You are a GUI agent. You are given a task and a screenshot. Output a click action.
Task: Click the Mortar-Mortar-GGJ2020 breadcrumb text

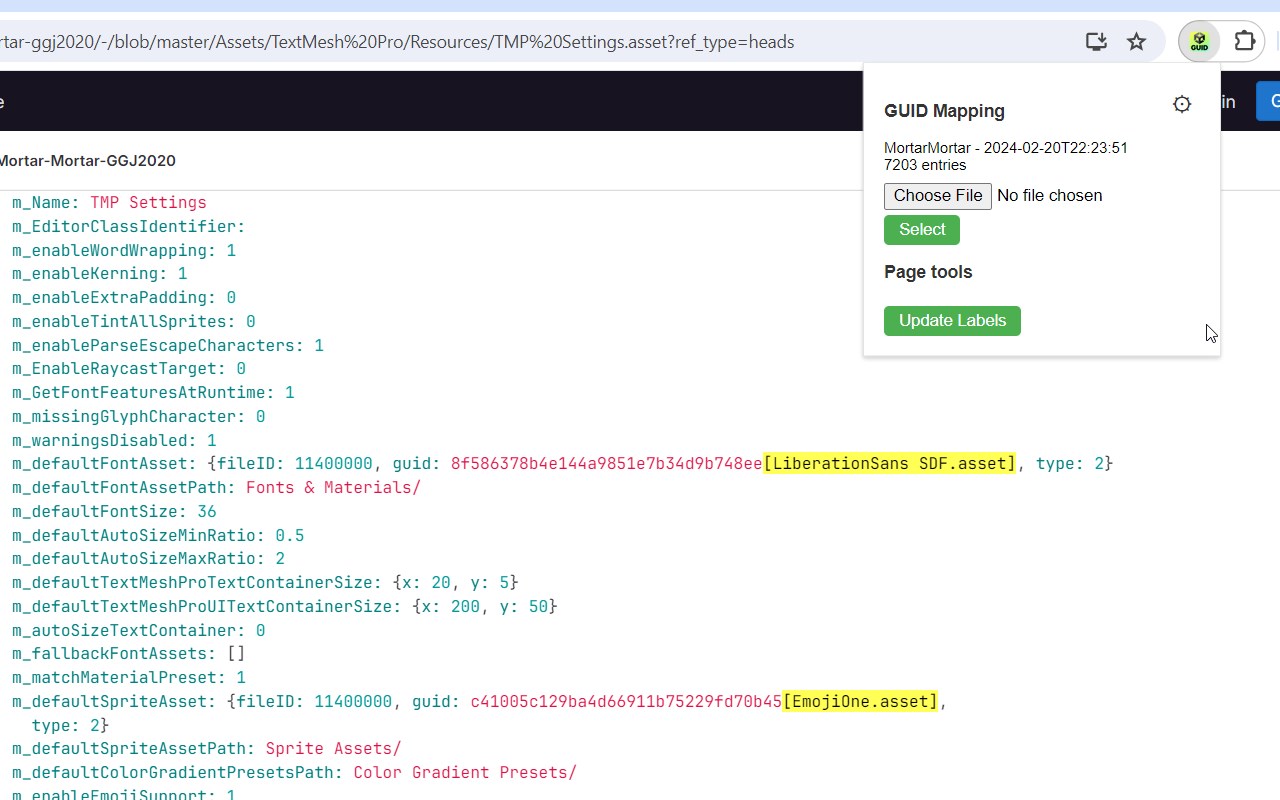pos(88,161)
